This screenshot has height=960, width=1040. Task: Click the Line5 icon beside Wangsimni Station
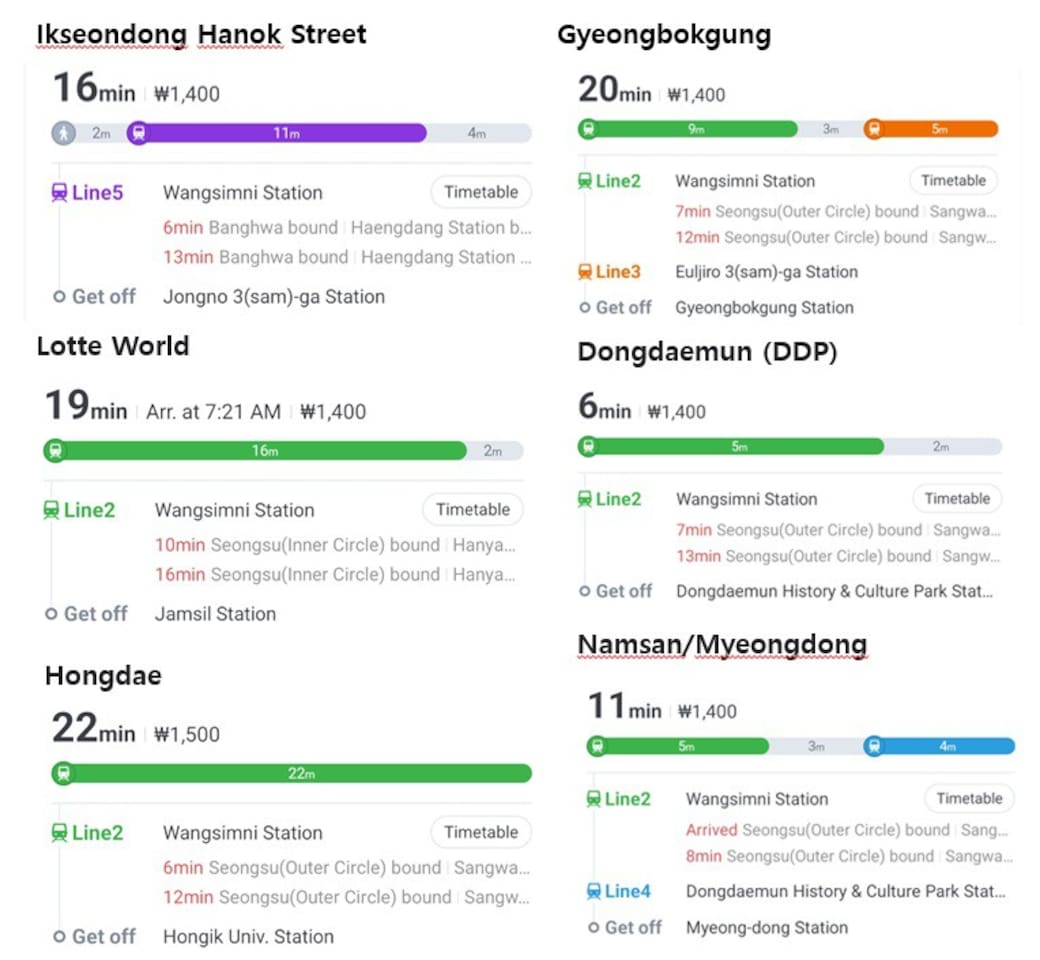(x=60, y=193)
